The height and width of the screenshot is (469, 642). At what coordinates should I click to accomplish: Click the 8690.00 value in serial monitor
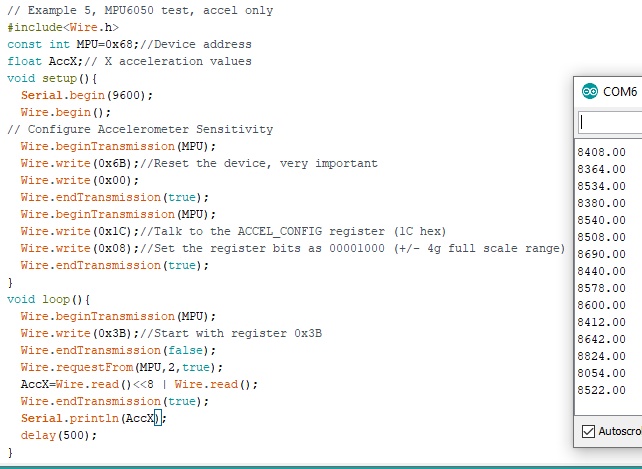(602, 254)
